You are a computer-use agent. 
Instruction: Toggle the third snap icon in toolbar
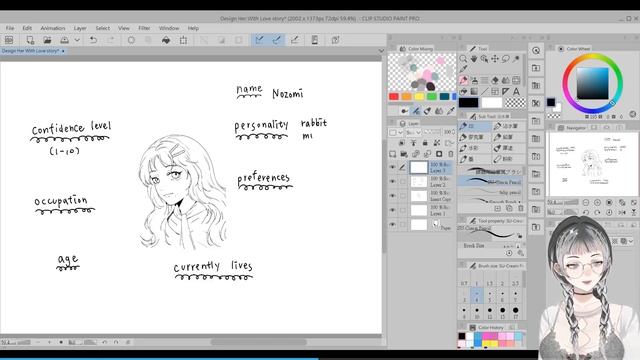pyautogui.click(x=294, y=40)
